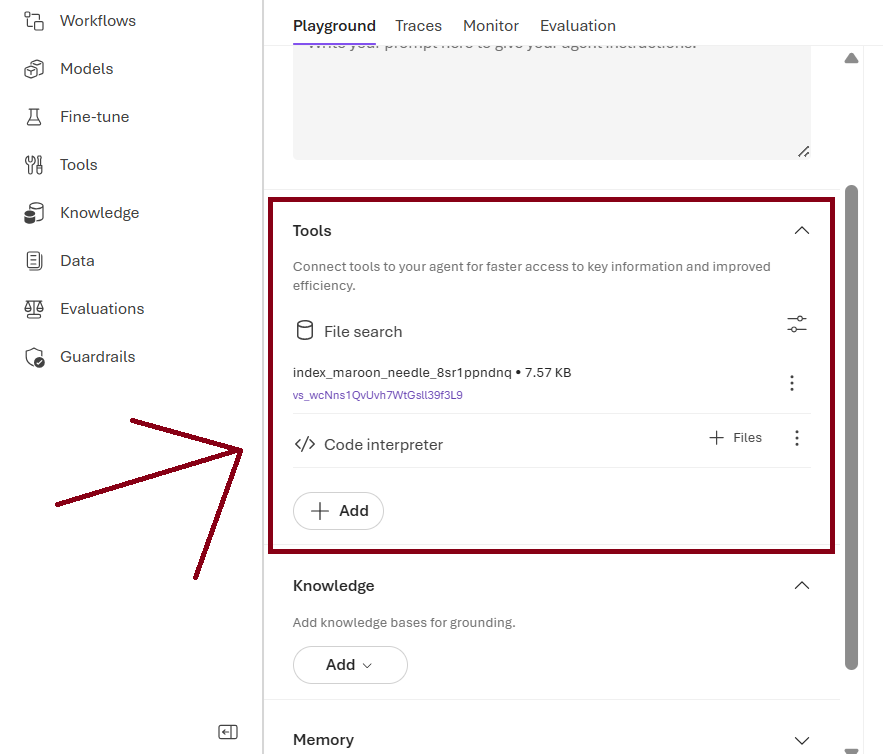Image resolution: width=883 pixels, height=754 pixels.
Task: Collapse the Tools section chevron
Action: pos(801,231)
